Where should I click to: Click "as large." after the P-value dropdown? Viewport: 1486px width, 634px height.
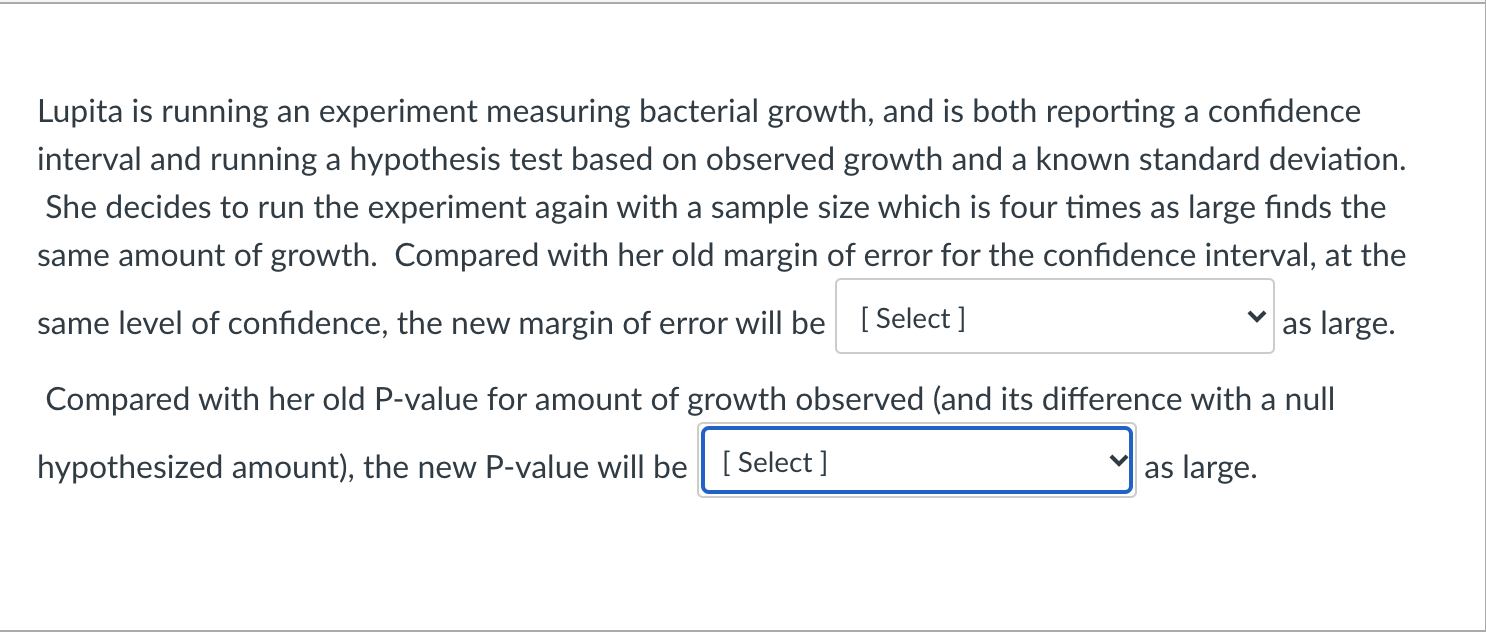1199,467
